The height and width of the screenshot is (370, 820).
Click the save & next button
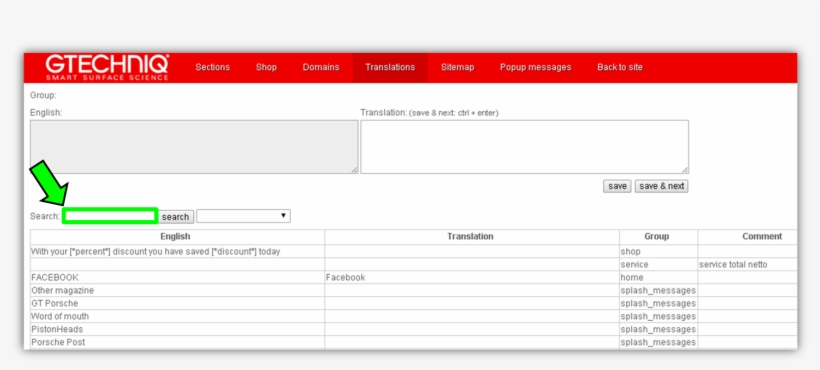click(662, 186)
